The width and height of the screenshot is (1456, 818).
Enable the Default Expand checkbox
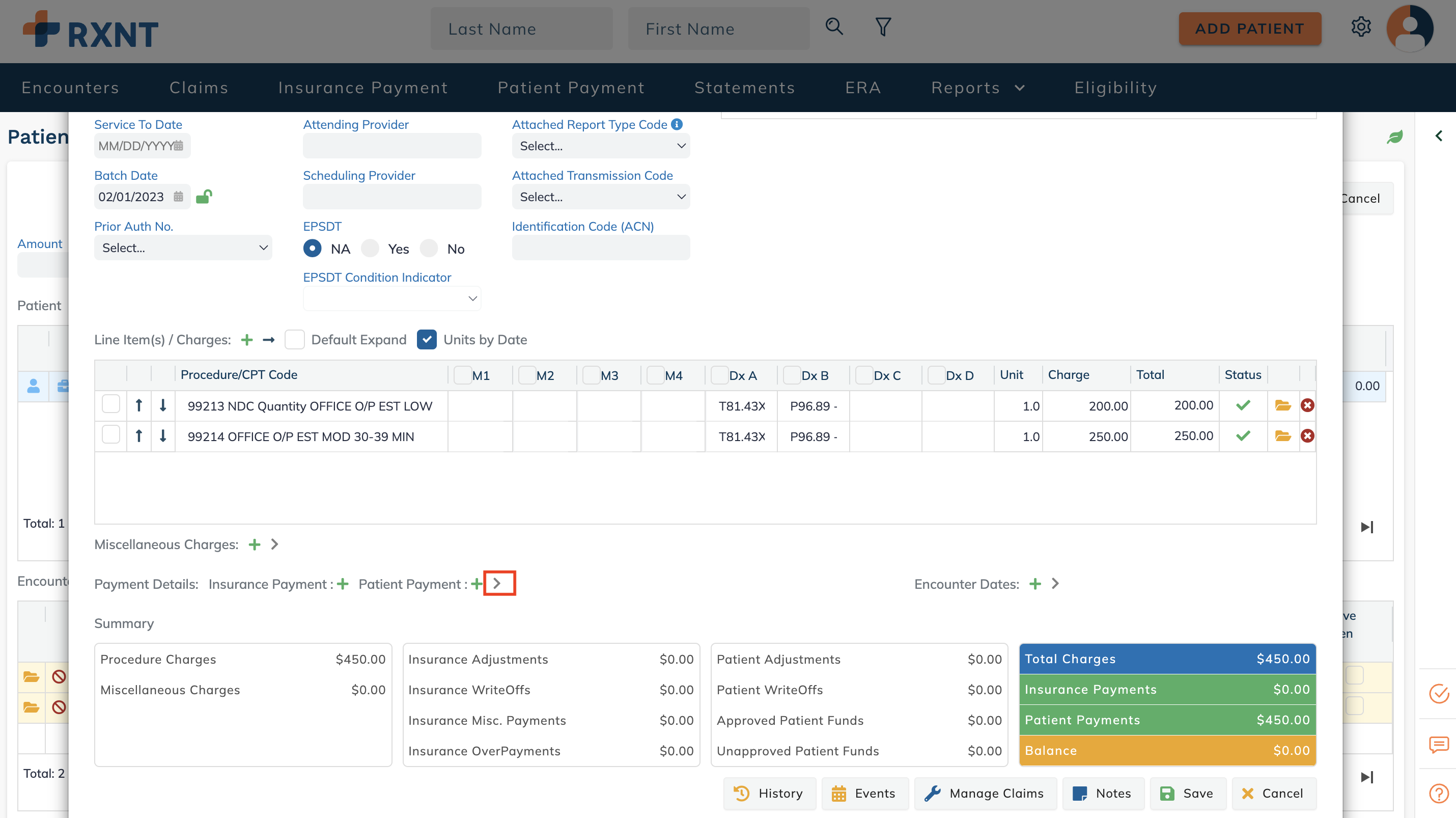coord(294,340)
